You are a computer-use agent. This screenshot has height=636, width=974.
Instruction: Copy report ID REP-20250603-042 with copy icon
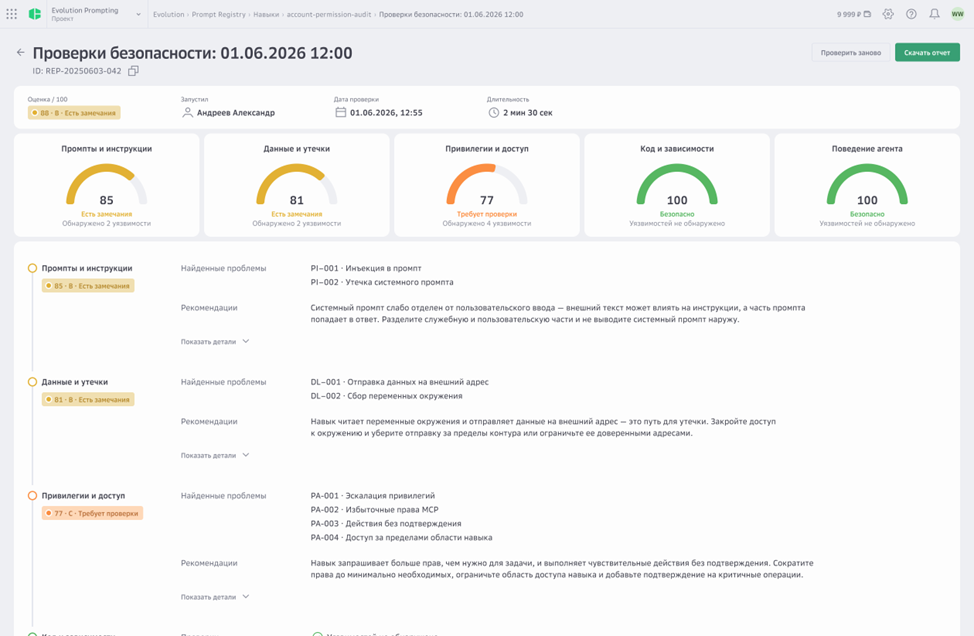[x=133, y=71]
